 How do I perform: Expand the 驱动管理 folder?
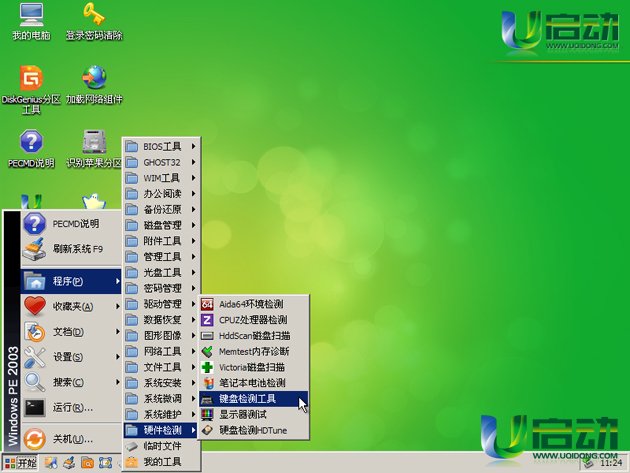point(161,304)
